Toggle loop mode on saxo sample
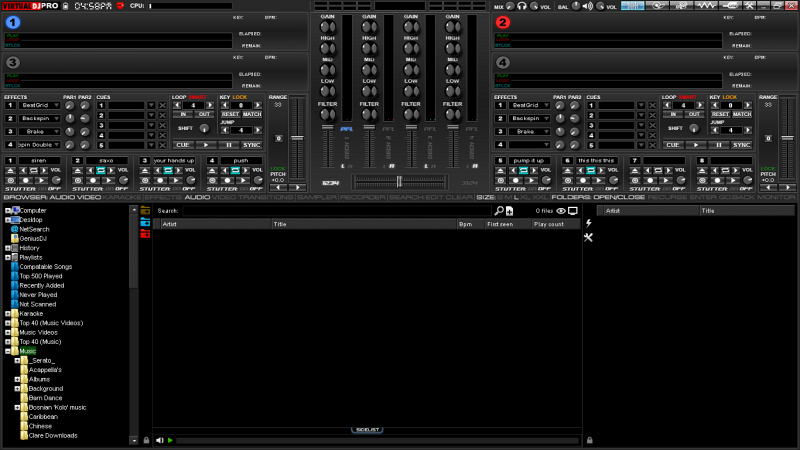Viewport: 800px width, 450px height. click(x=101, y=170)
